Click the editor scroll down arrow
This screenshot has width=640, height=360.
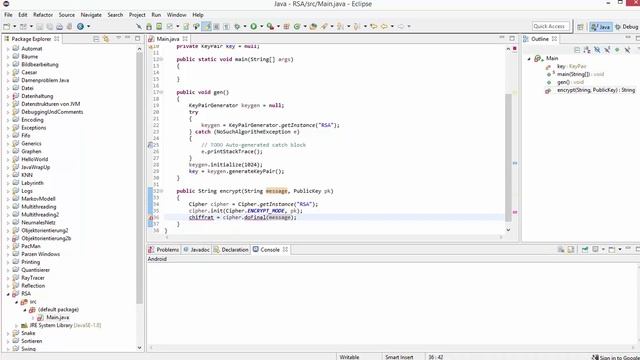click(508, 230)
